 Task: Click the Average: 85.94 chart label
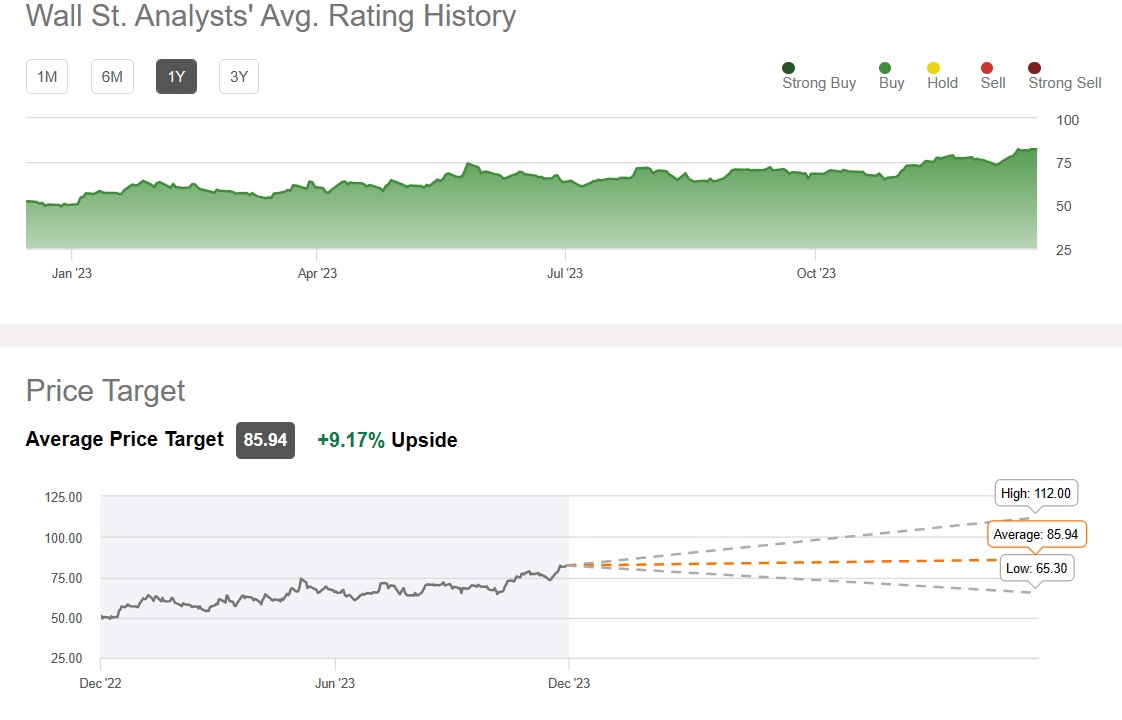coord(1036,535)
